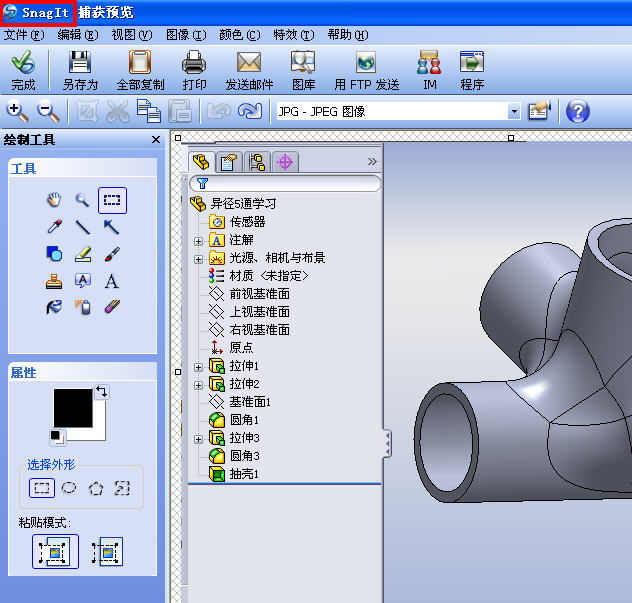
Task: Select the line drawing tool
Action: (x=83, y=227)
